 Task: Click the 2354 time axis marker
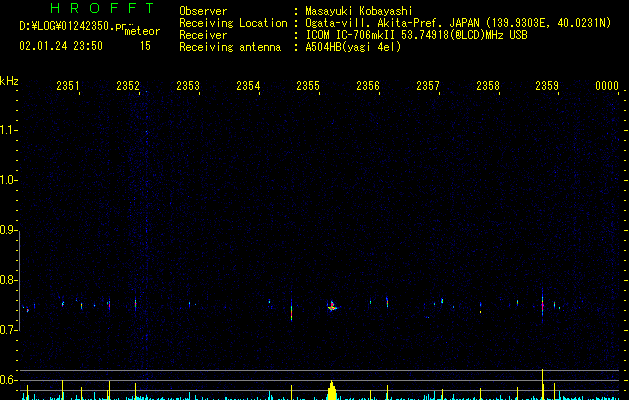click(248, 86)
